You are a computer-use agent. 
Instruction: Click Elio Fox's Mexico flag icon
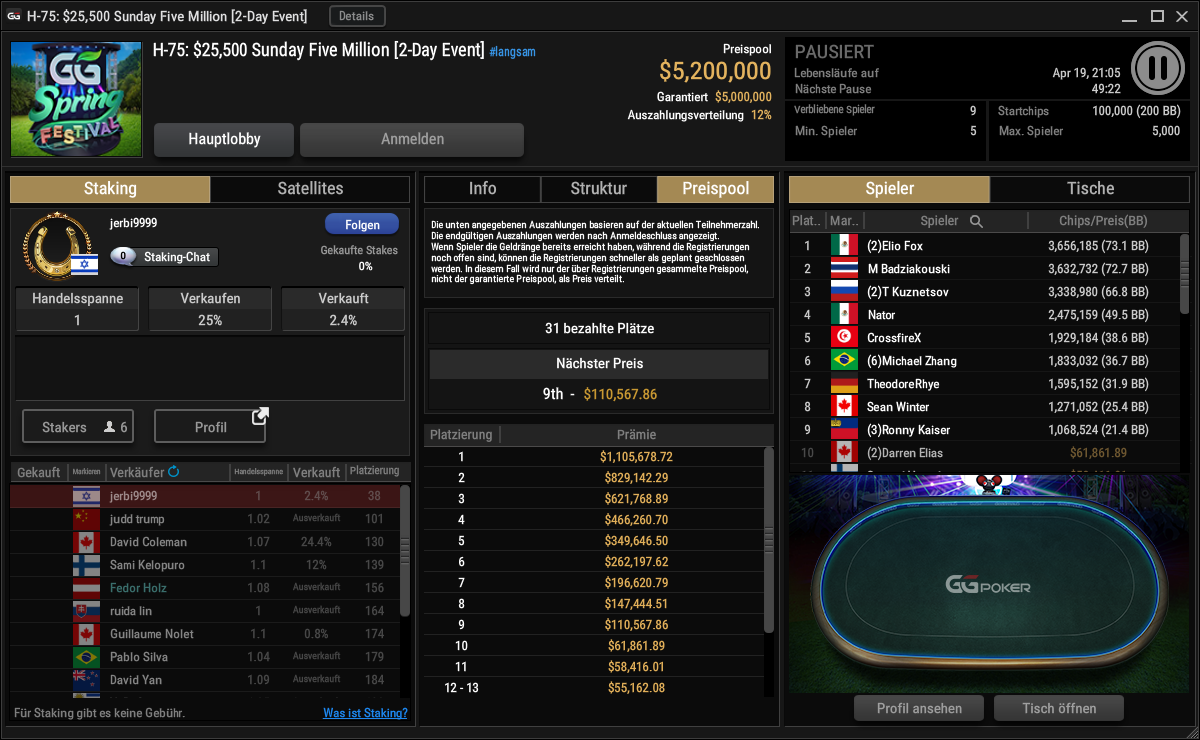pos(845,245)
